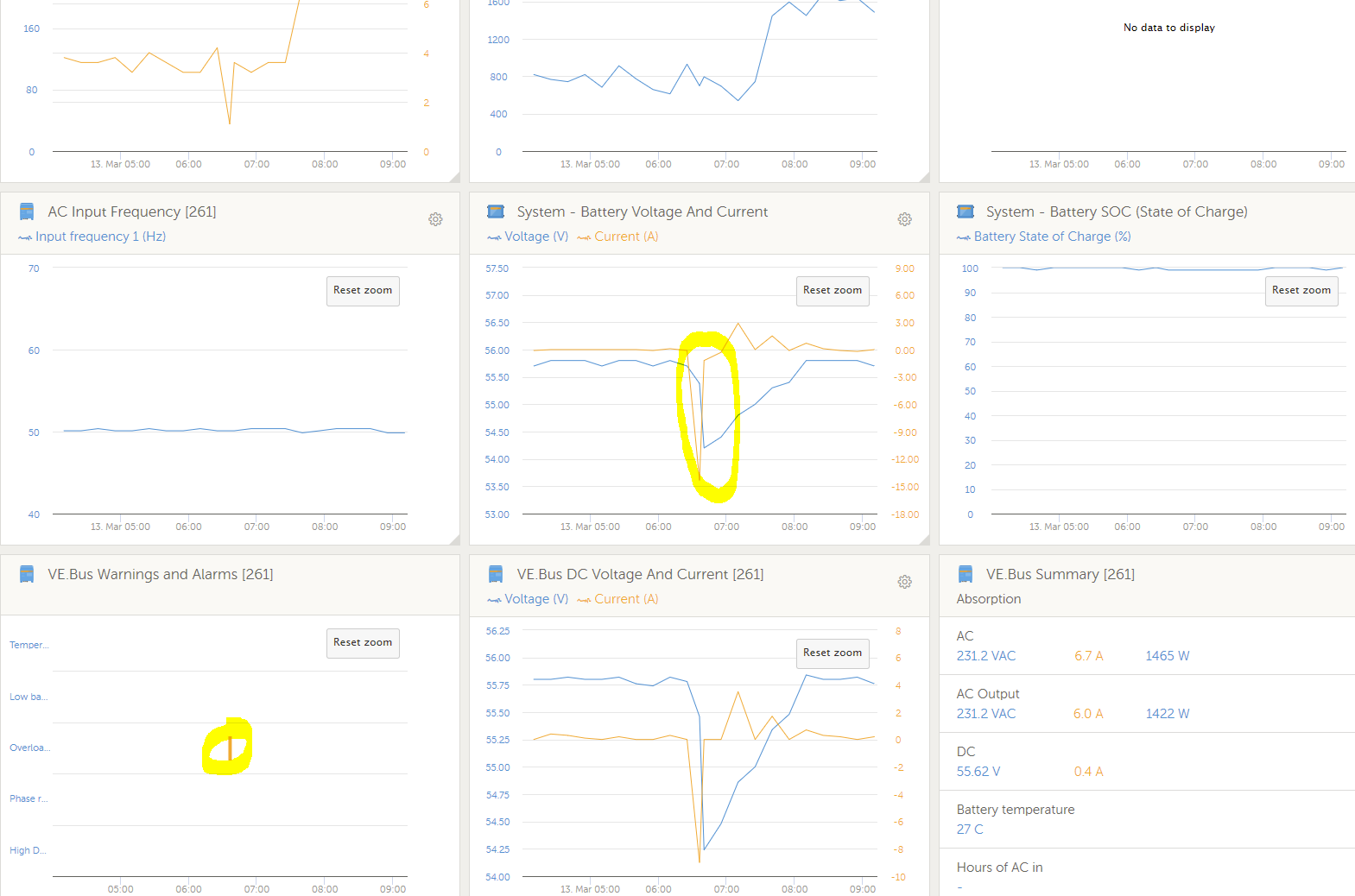This screenshot has height=896, width=1355.
Task: Click the AC Output 231.2 VAC value
Action: (986, 714)
